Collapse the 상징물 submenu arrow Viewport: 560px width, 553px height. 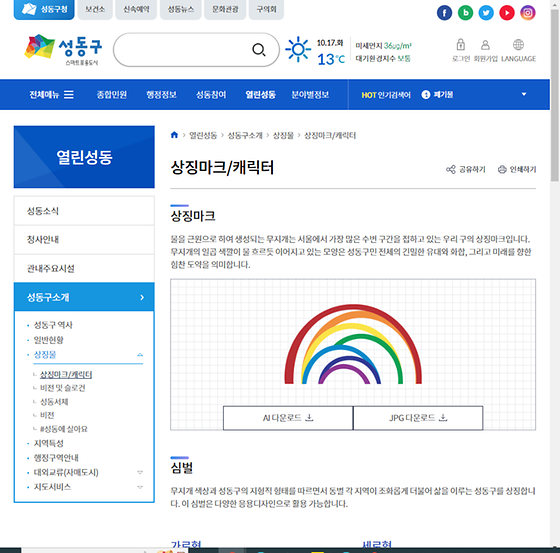tap(140, 355)
